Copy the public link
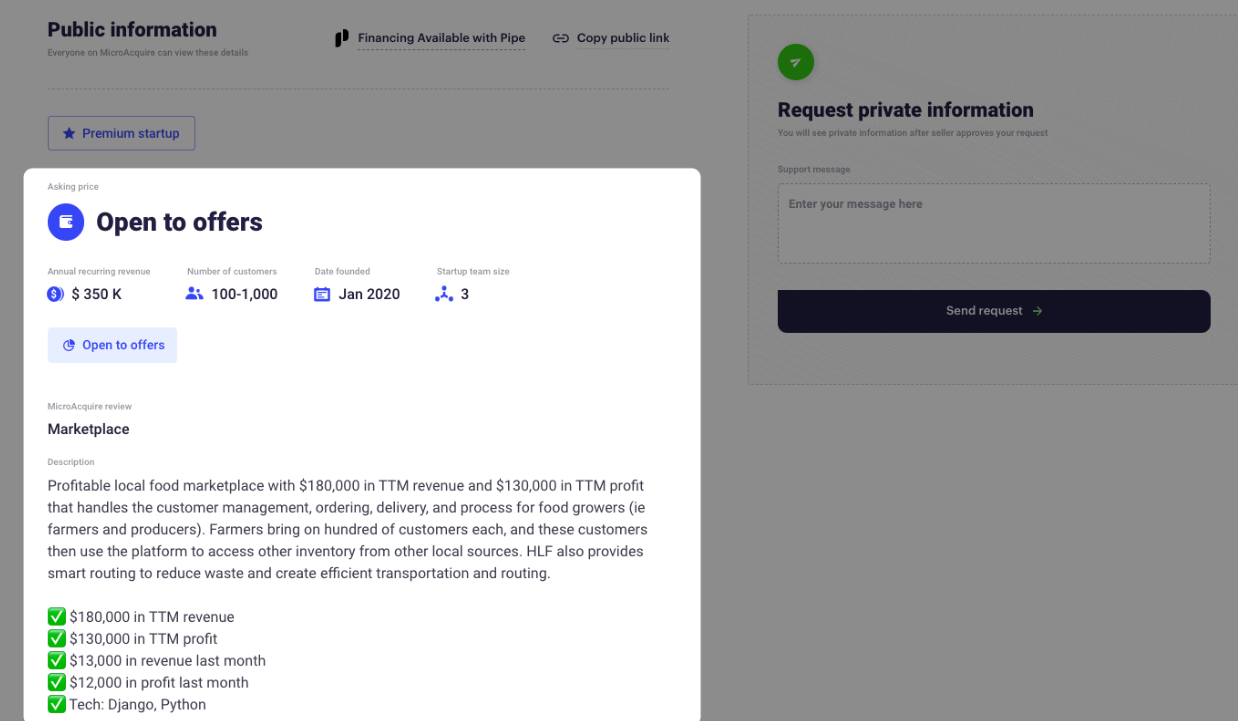This screenshot has width=1238, height=721. pos(622,38)
